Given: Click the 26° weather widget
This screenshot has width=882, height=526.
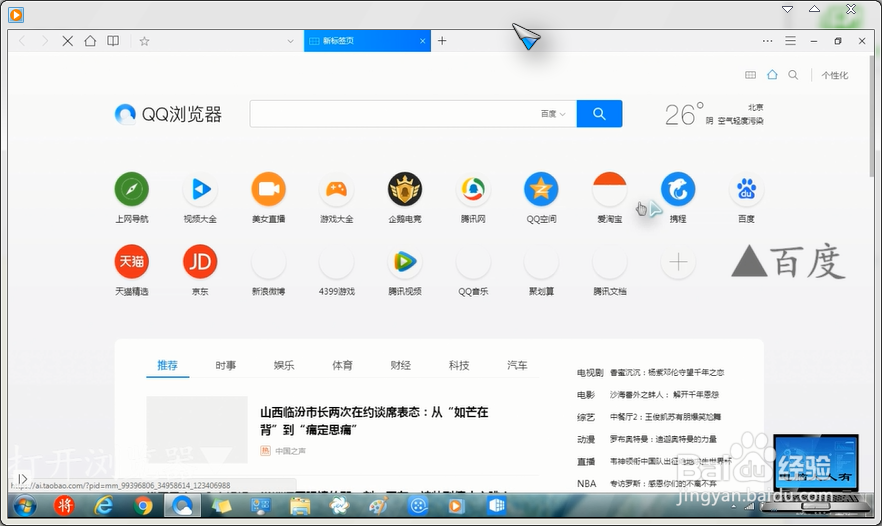Looking at the screenshot, I should [x=713, y=114].
